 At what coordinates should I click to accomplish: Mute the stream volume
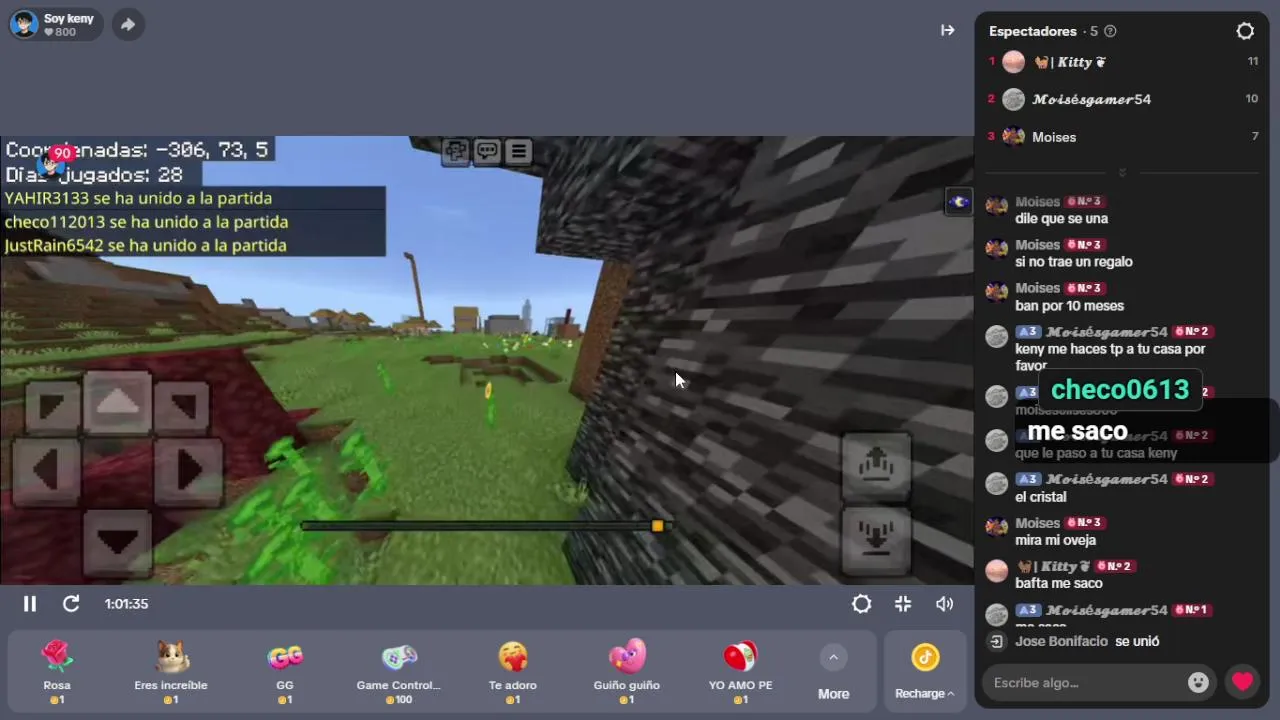click(945, 604)
